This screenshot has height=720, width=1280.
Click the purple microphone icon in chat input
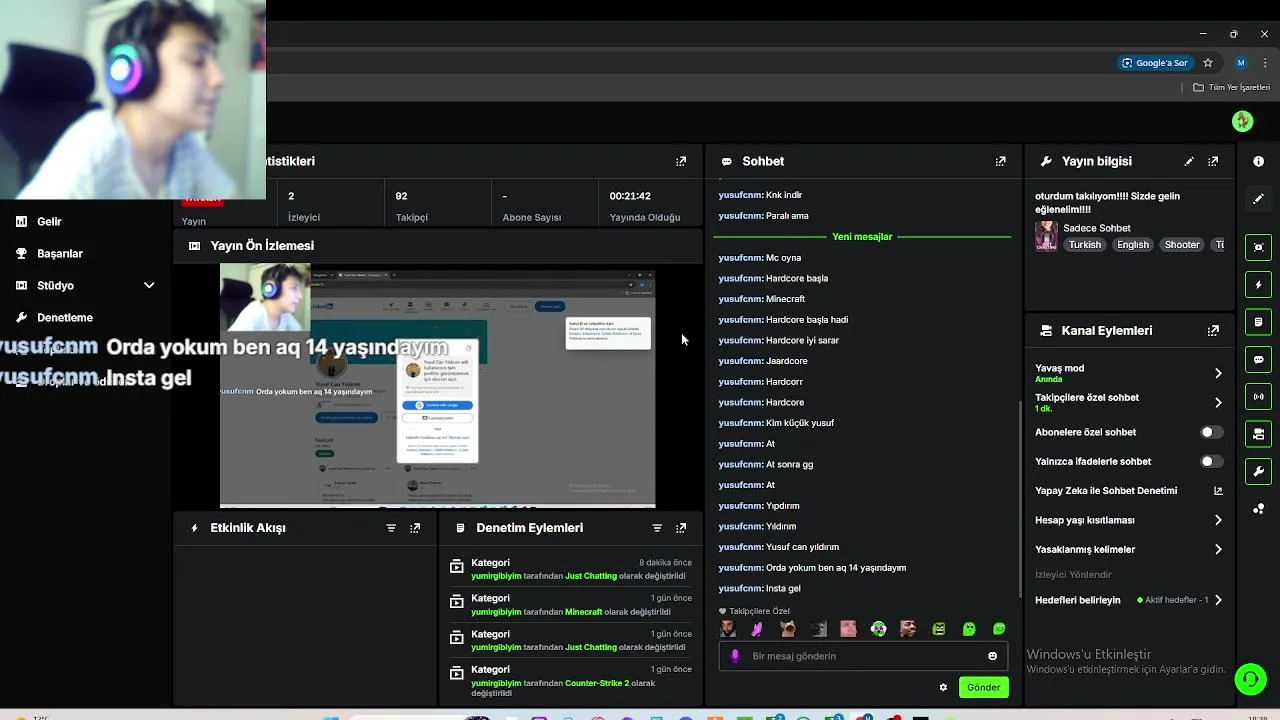[x=735, y=656]
